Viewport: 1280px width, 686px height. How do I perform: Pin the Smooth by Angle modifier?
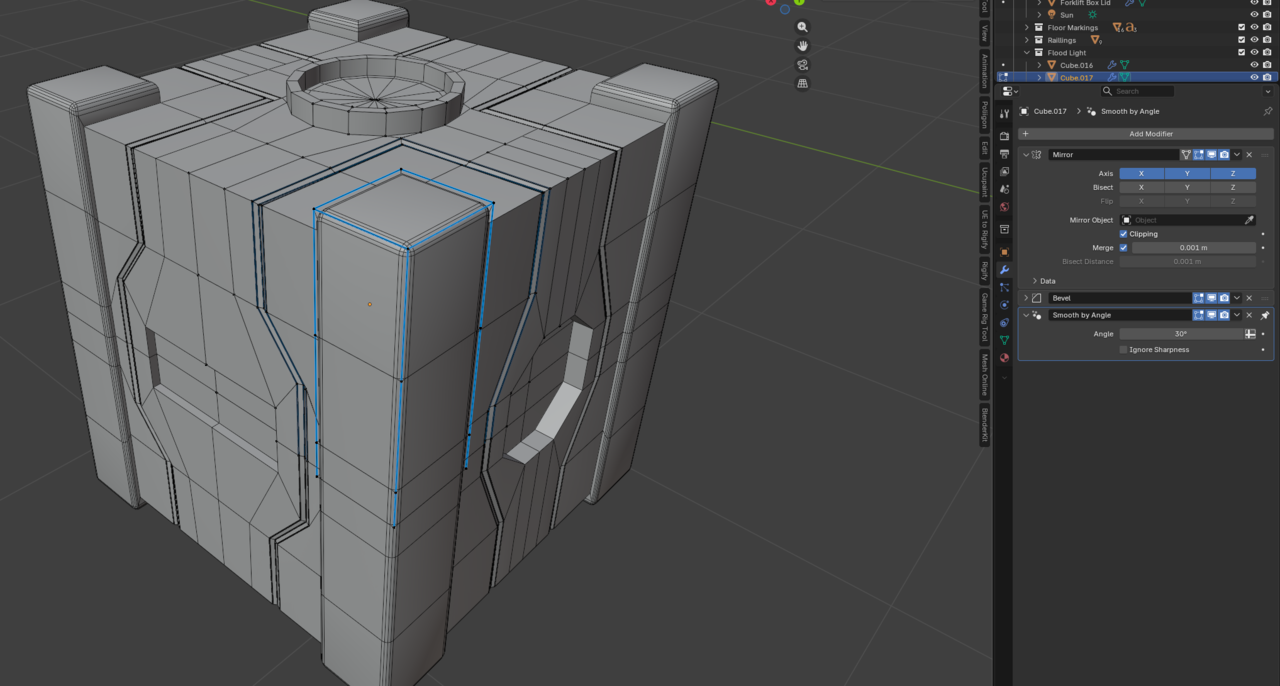coord(1264,315)
